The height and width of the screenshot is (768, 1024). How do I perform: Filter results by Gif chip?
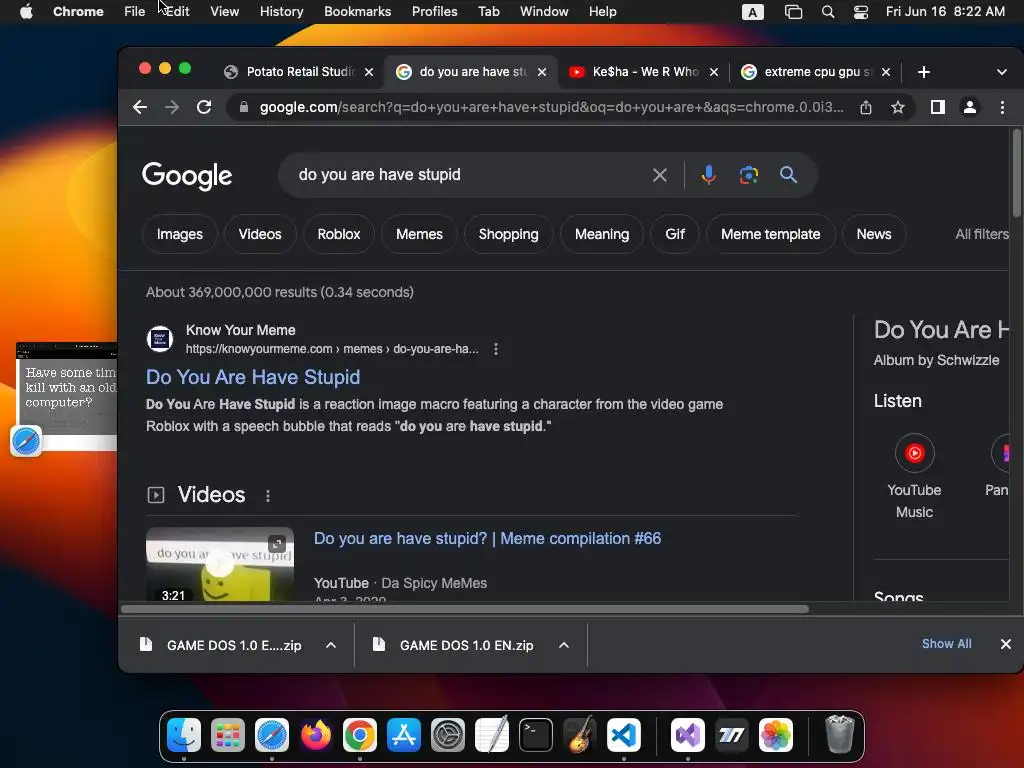point(675,234)
